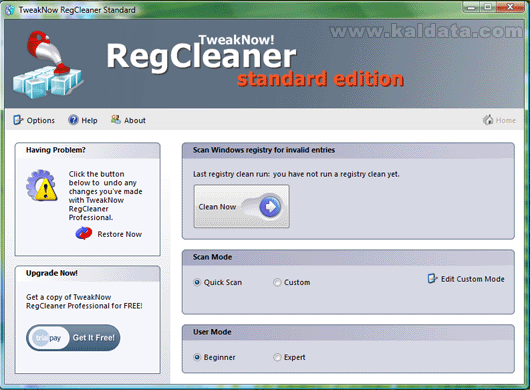Maximize the RegCleaner window

(488, 7)
